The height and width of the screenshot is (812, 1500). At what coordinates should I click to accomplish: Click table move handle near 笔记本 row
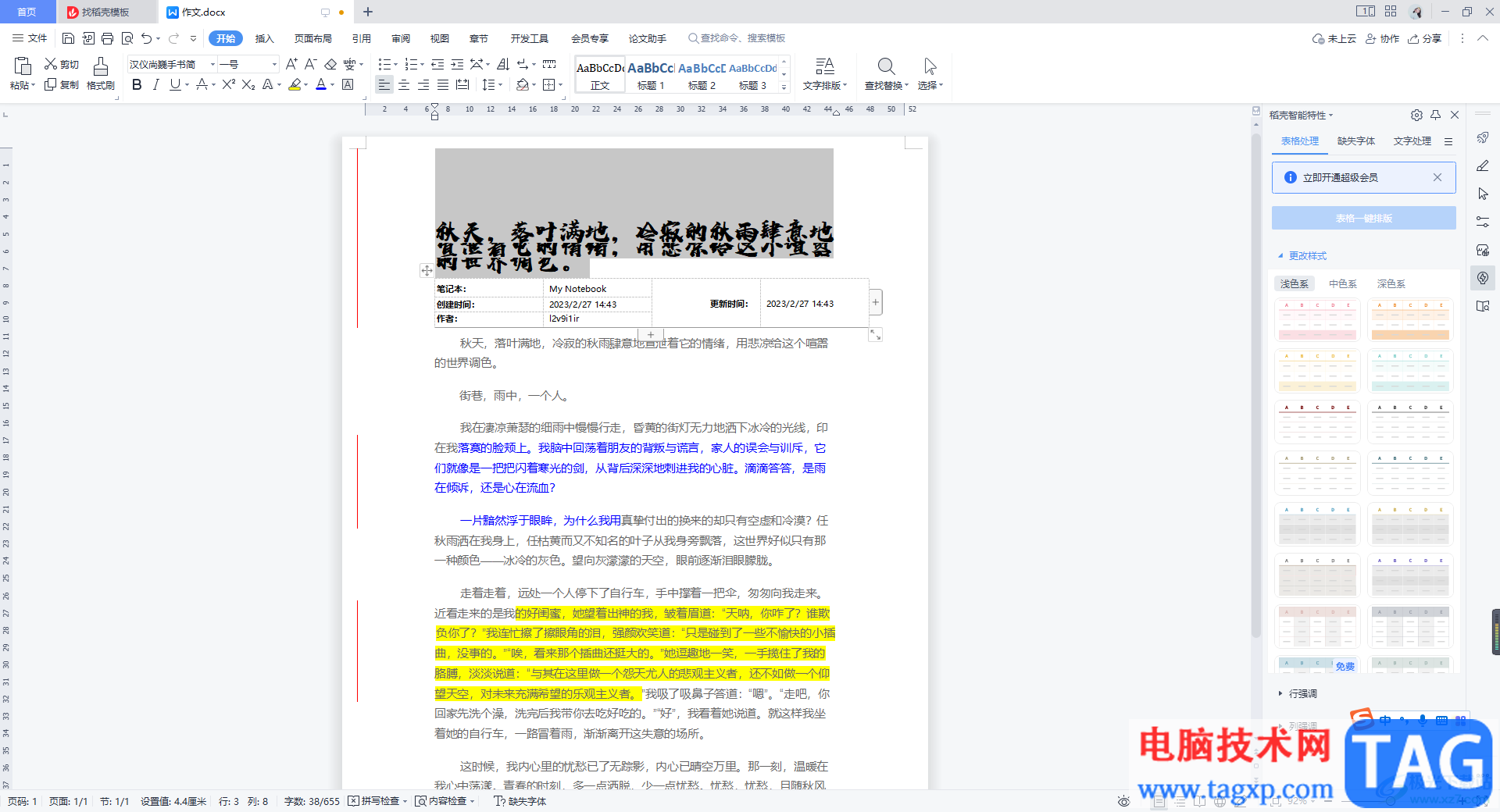coord(427,270)
